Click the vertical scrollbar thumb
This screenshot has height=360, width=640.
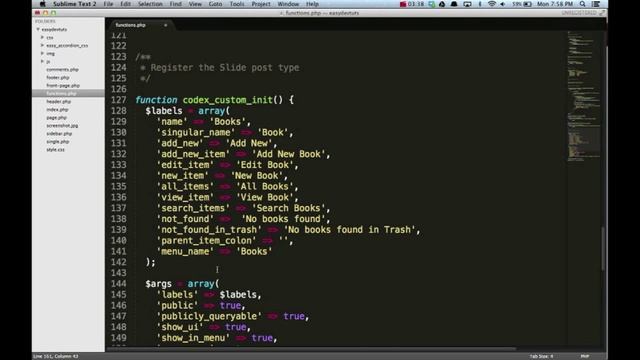pyautogui.click(x=603, y=248)
